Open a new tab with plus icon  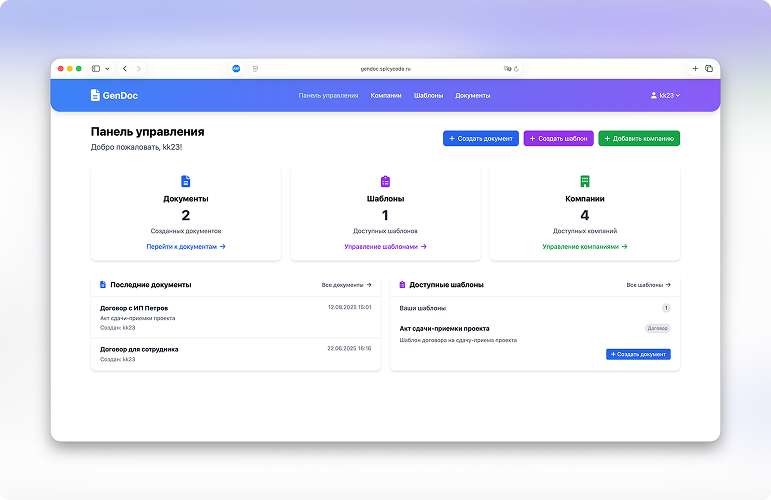[695, 68]
